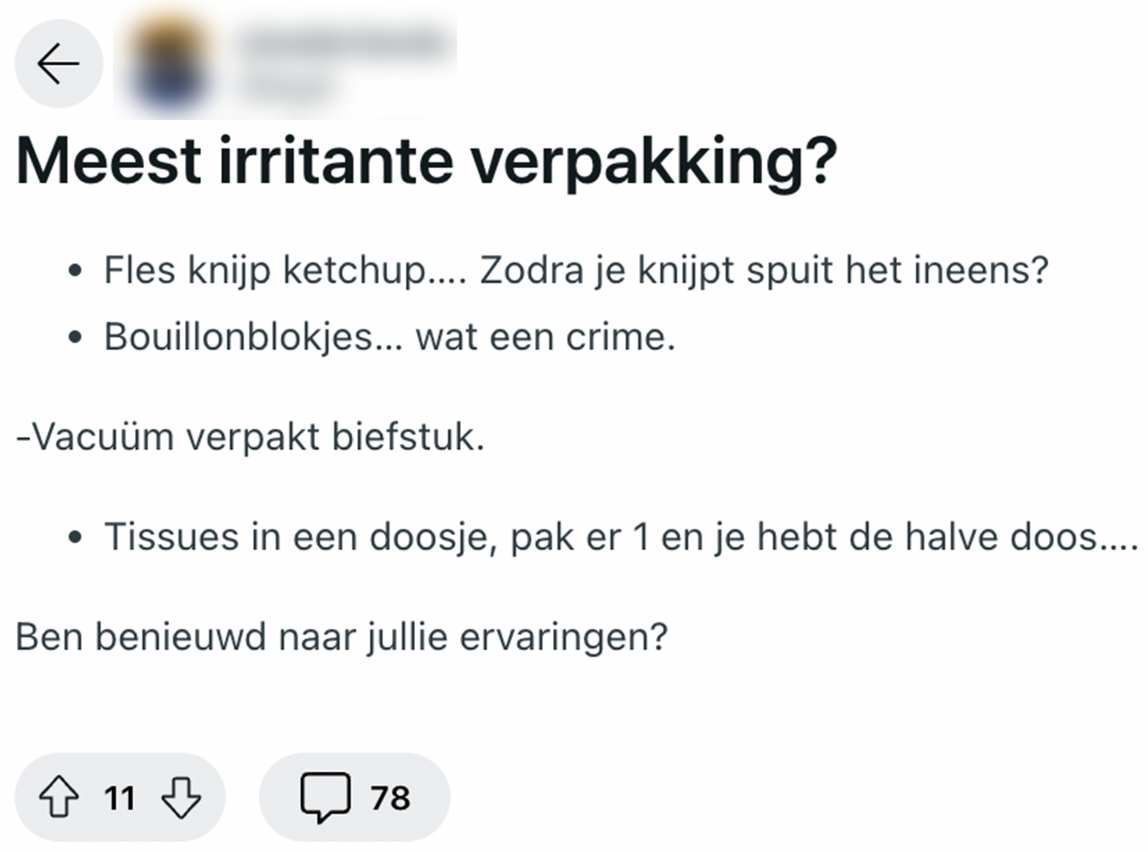Click the '-Vacuüm verpakt biefstuk.' line
This screenshot has width=1148, height=852.
click(250, 437)
